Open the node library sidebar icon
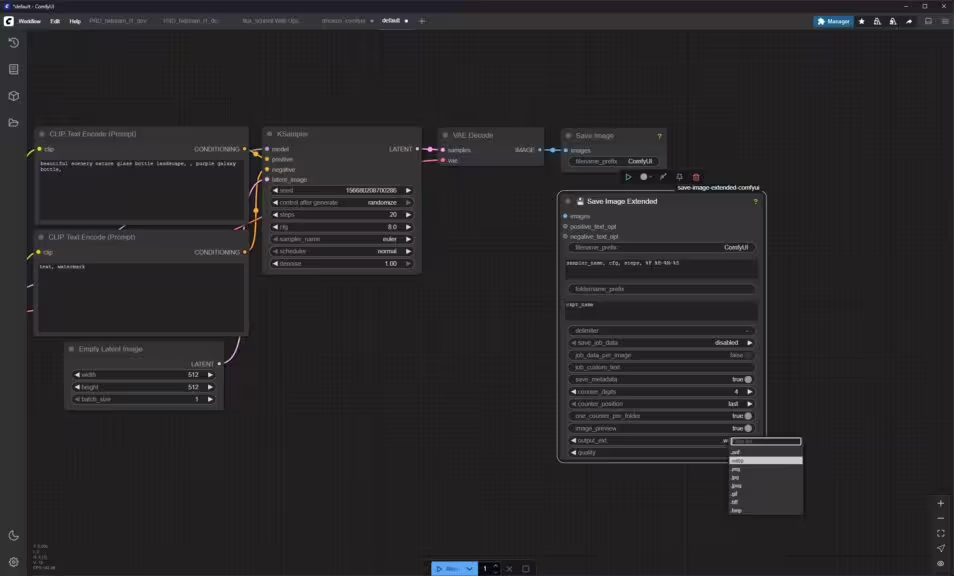The image size is (954, 576). point(13,69)
